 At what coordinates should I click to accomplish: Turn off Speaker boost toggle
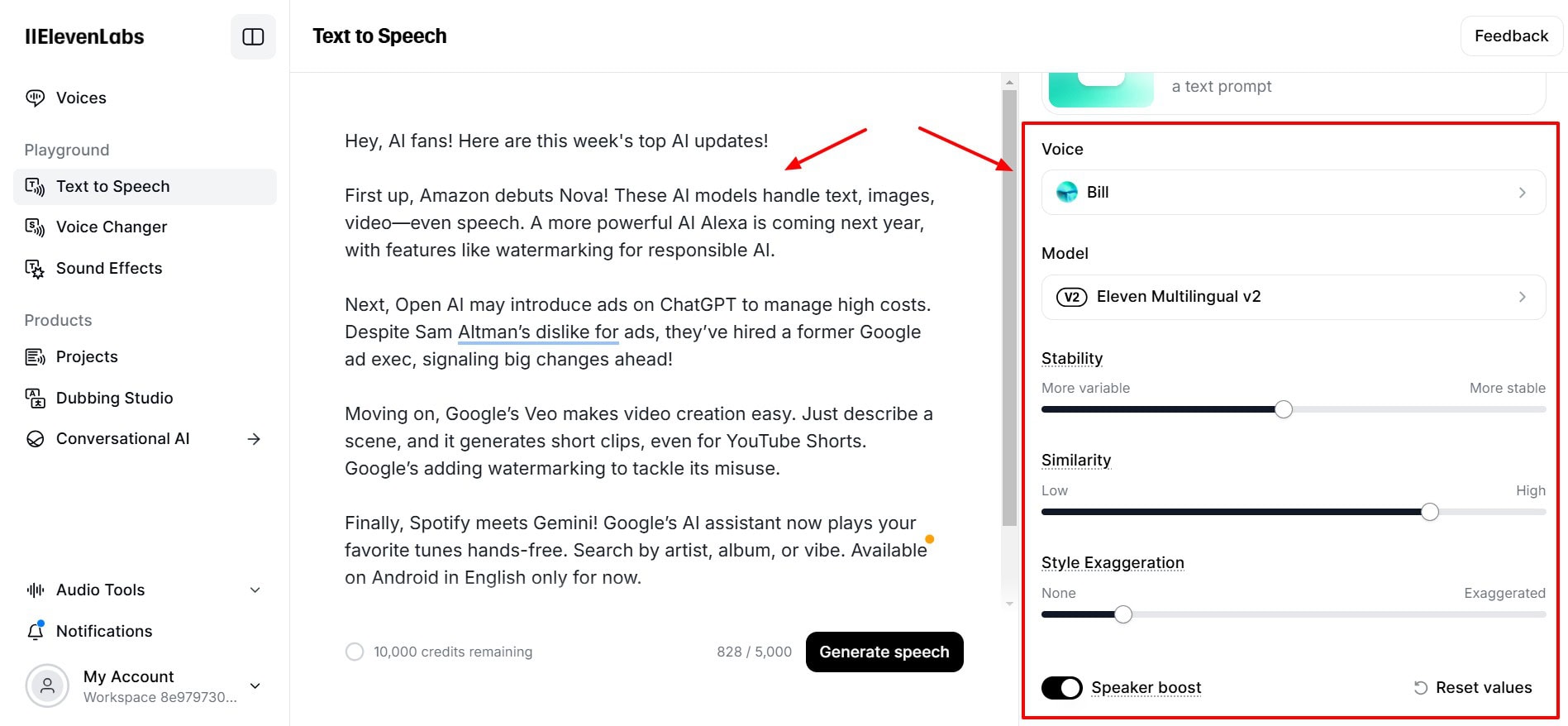[1061, 688]
